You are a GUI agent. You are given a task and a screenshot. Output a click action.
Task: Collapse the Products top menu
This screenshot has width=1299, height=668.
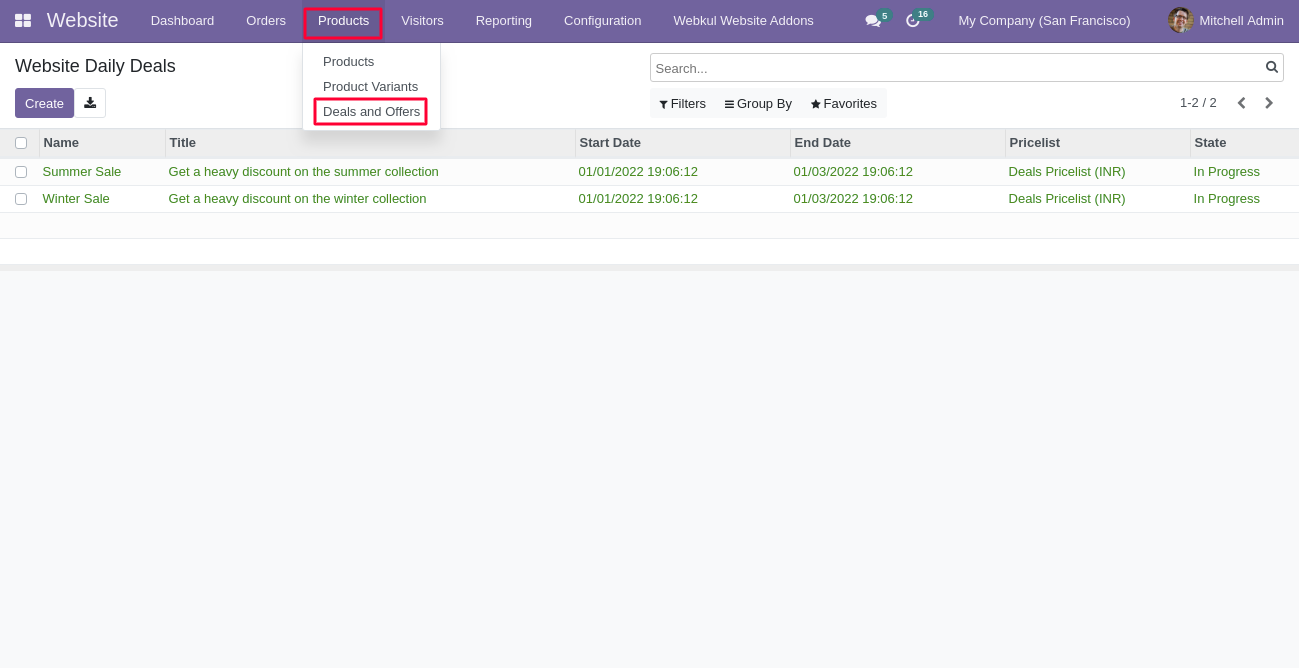(x=343, y=20)
